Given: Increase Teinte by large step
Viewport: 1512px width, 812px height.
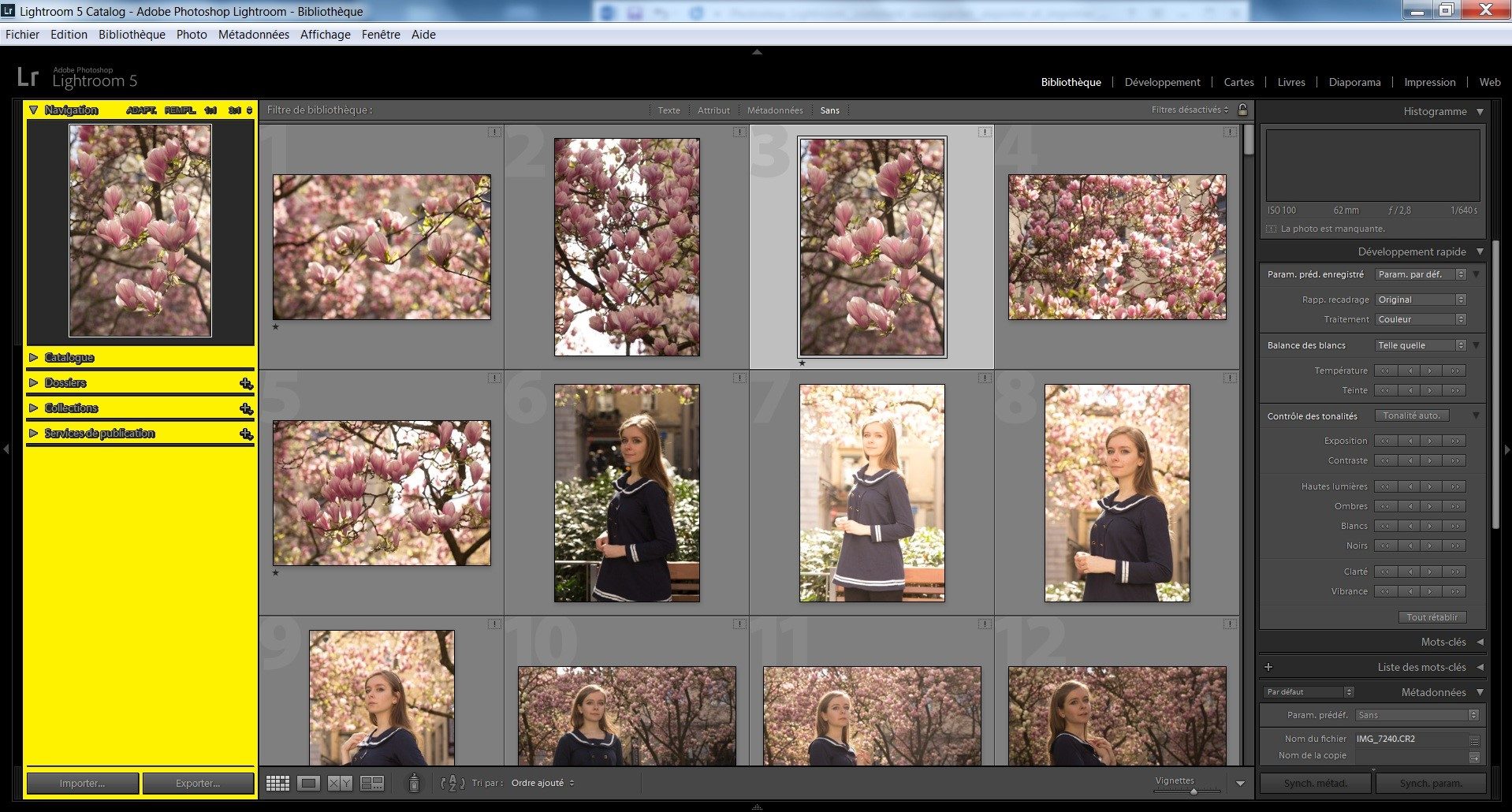Looking at the screenshot, I should [x=1454, y=390].
